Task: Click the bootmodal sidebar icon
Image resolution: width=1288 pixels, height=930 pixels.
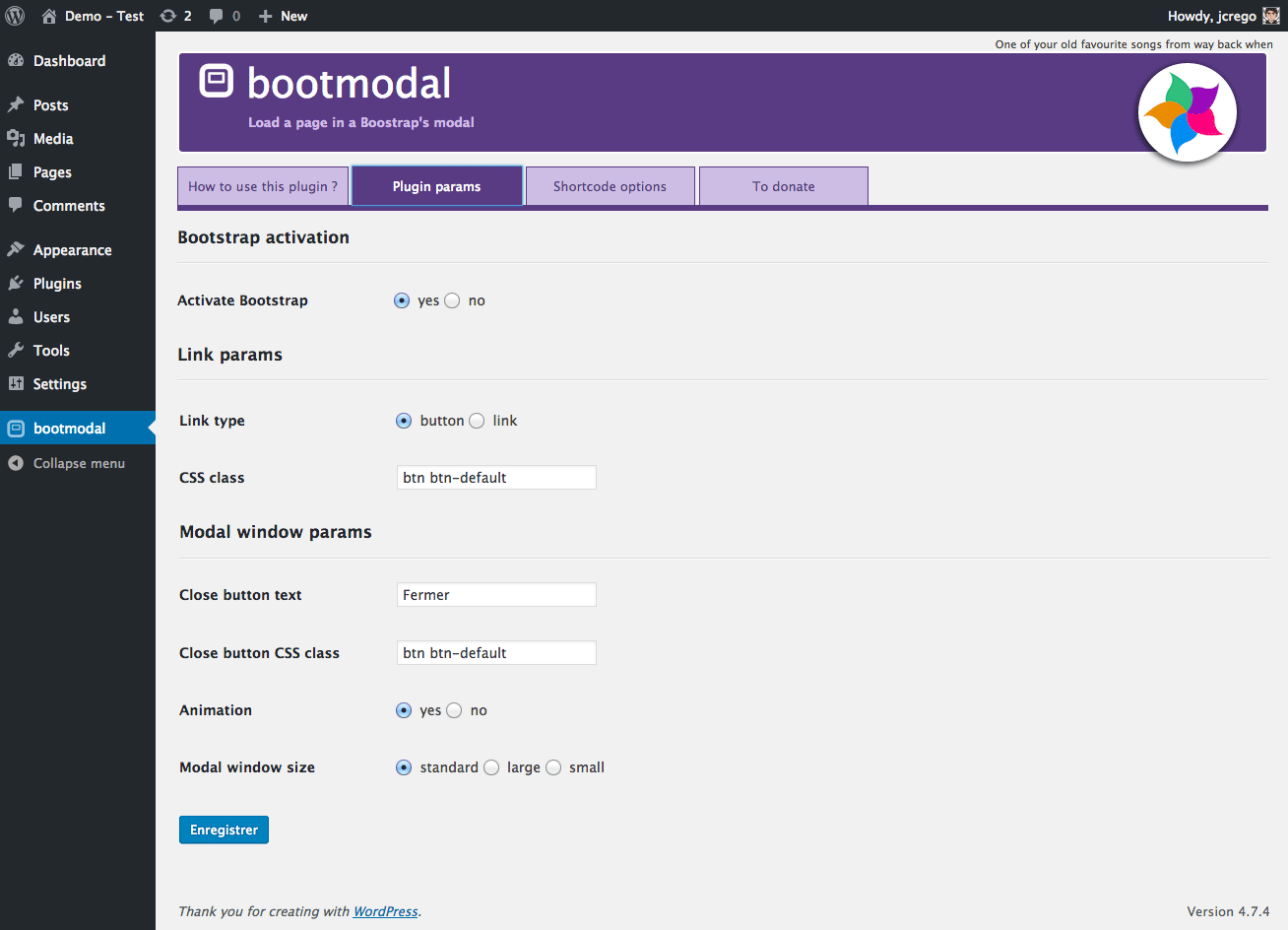Action: (x=16, y=429)
